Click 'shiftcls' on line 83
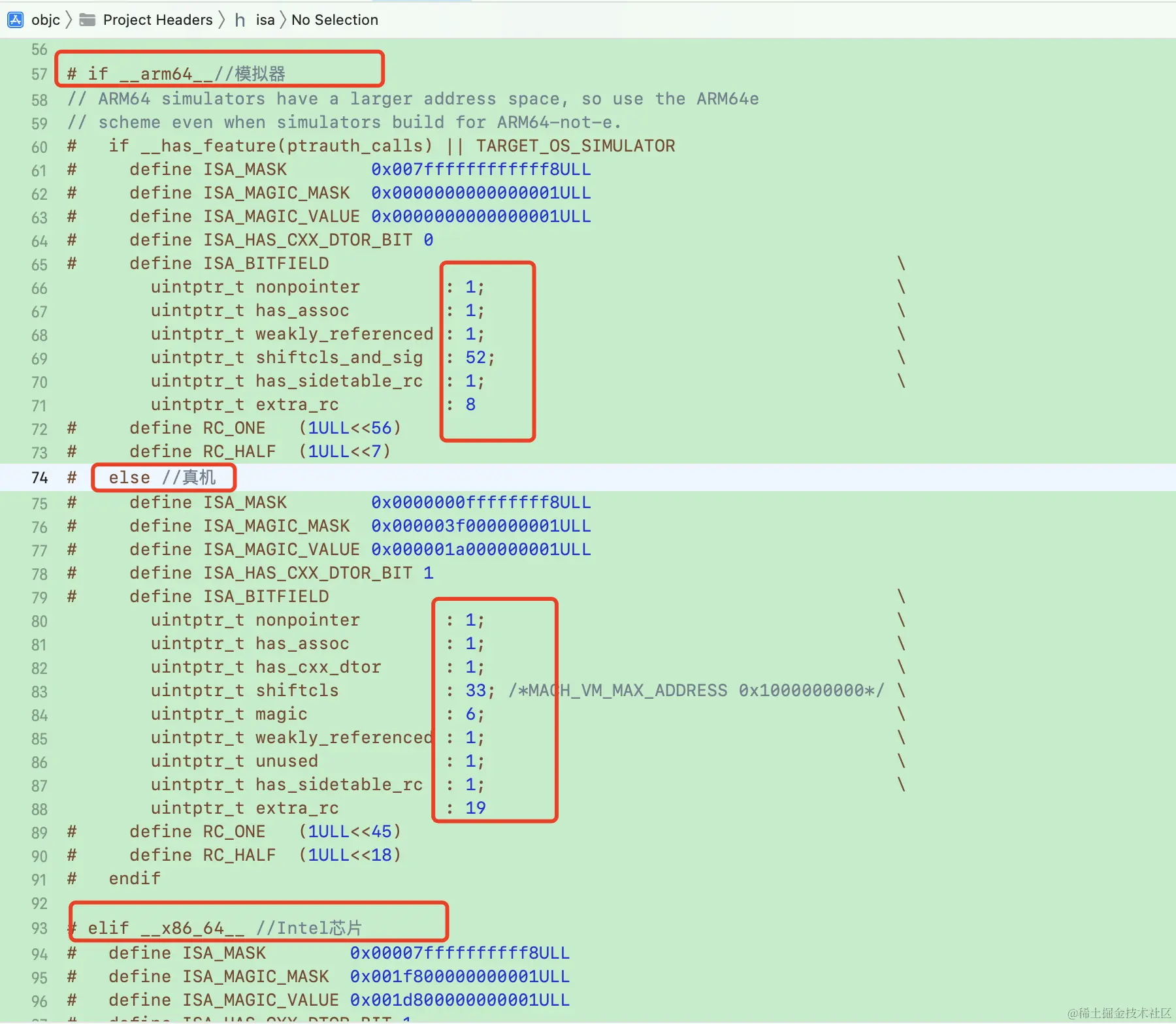Viewport: 1176px width, 1024px height. click(297, 690)
